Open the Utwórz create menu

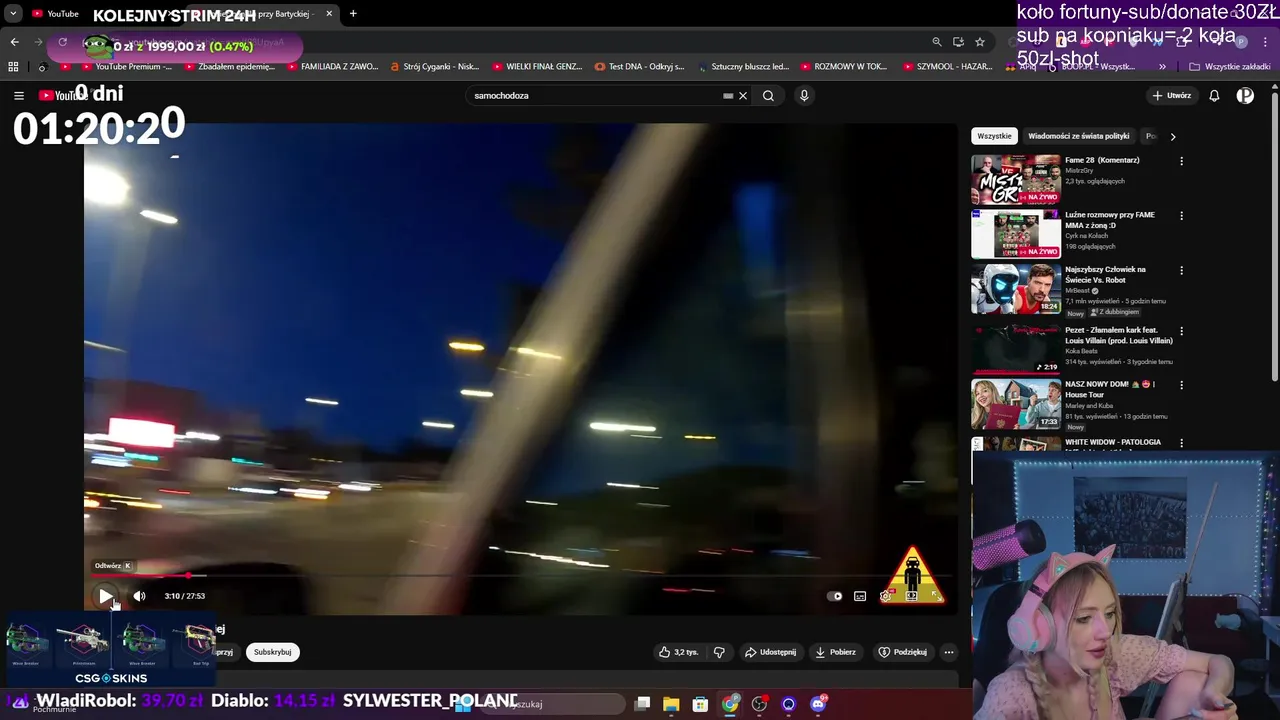[x=1172, y=96]
